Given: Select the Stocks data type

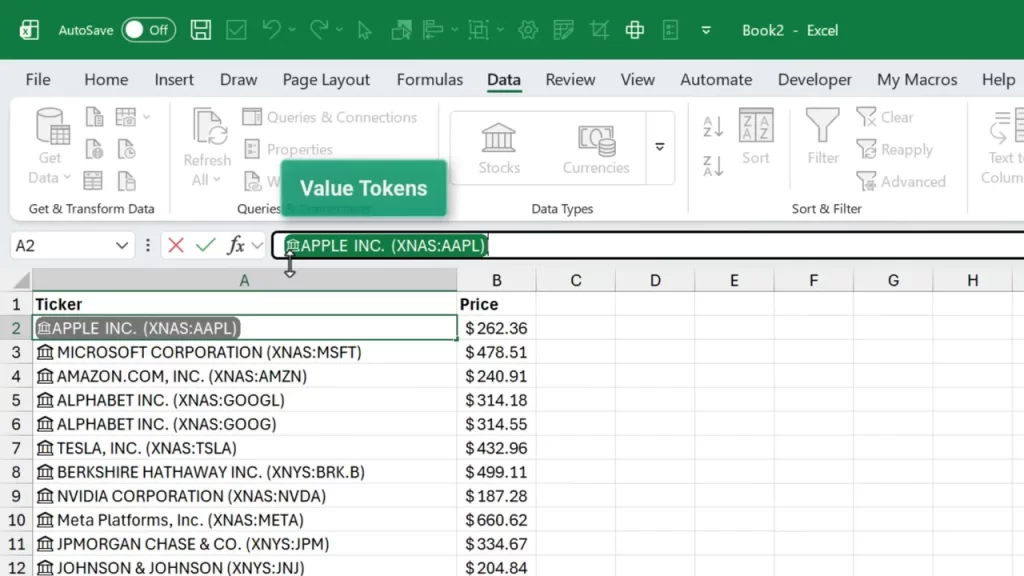Looking at the screenshot, I should tap(498, 145).
